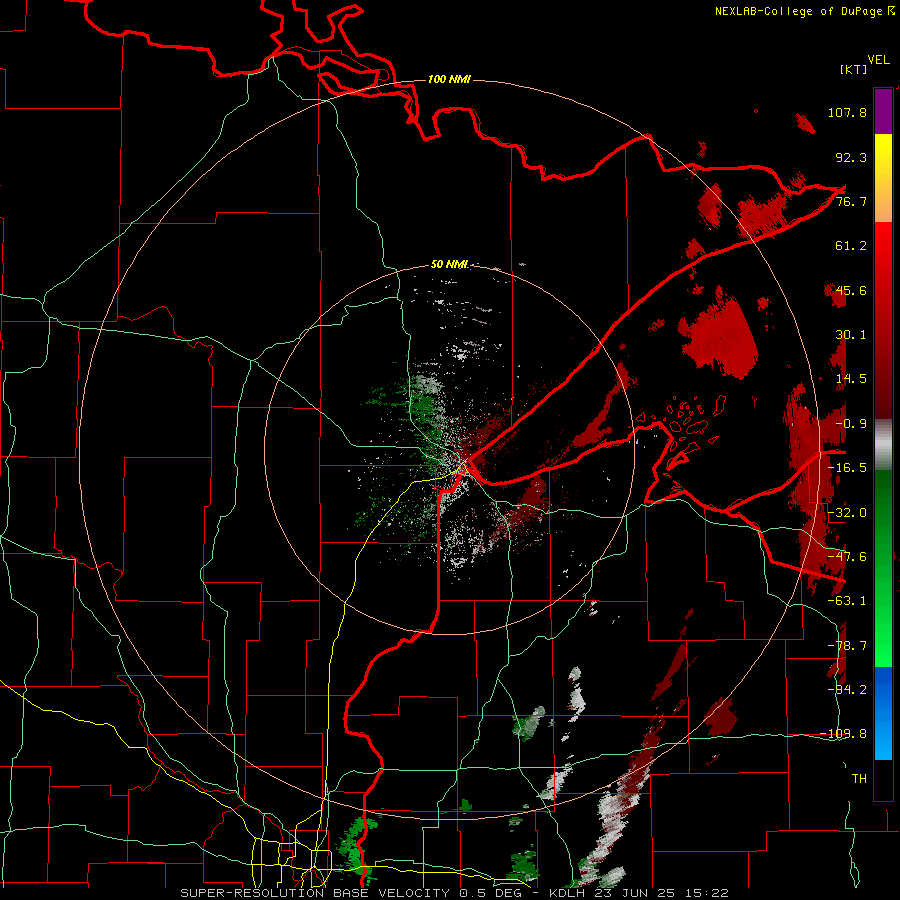
Task: Click the purple segment of the color bar
Action: pos(883,111)
